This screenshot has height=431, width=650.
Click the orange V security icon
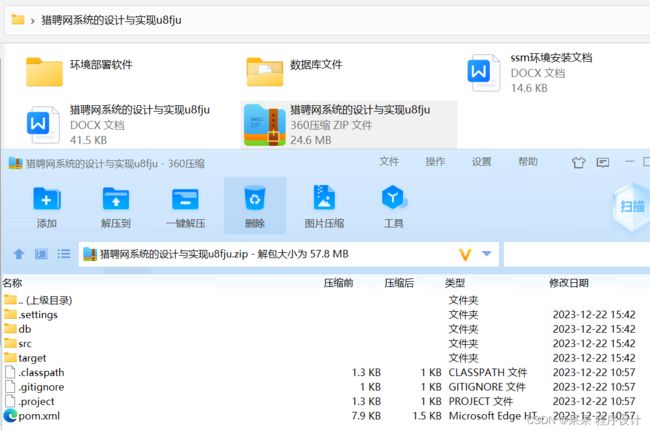click(x=465, y=254)
